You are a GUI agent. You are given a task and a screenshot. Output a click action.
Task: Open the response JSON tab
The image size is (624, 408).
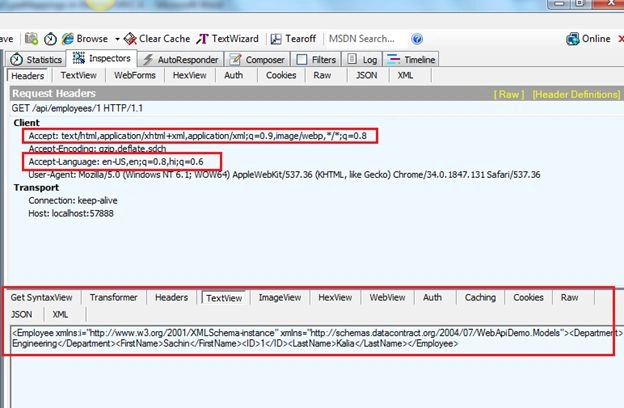[21, 314]
